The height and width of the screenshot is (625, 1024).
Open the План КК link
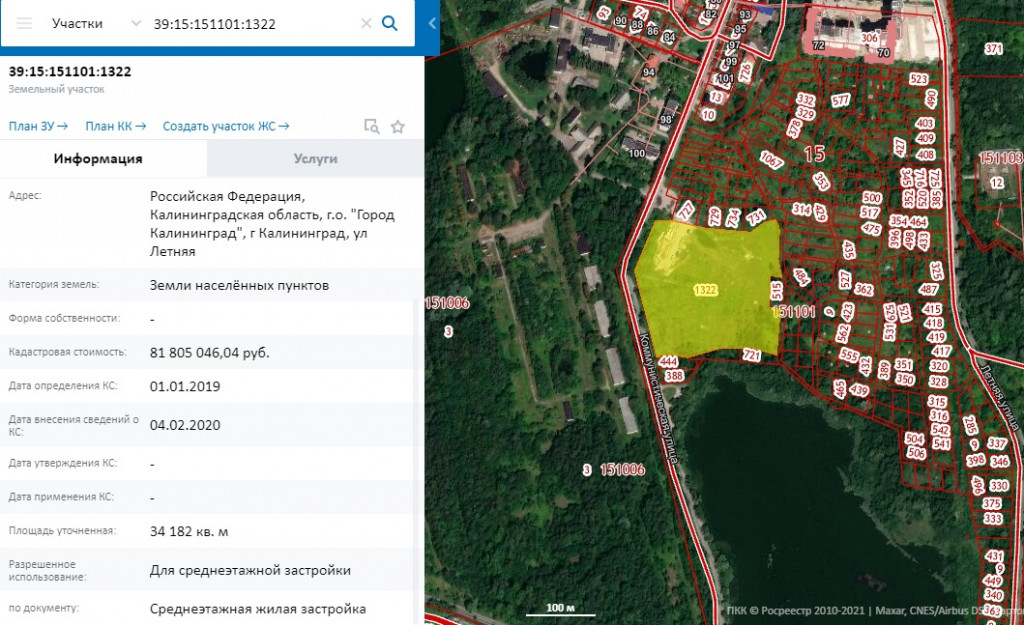(x=115, y=126)
